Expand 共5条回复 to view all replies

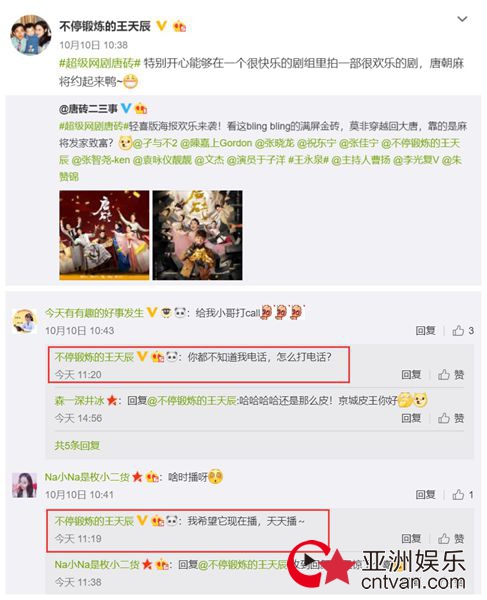(77, 445)
